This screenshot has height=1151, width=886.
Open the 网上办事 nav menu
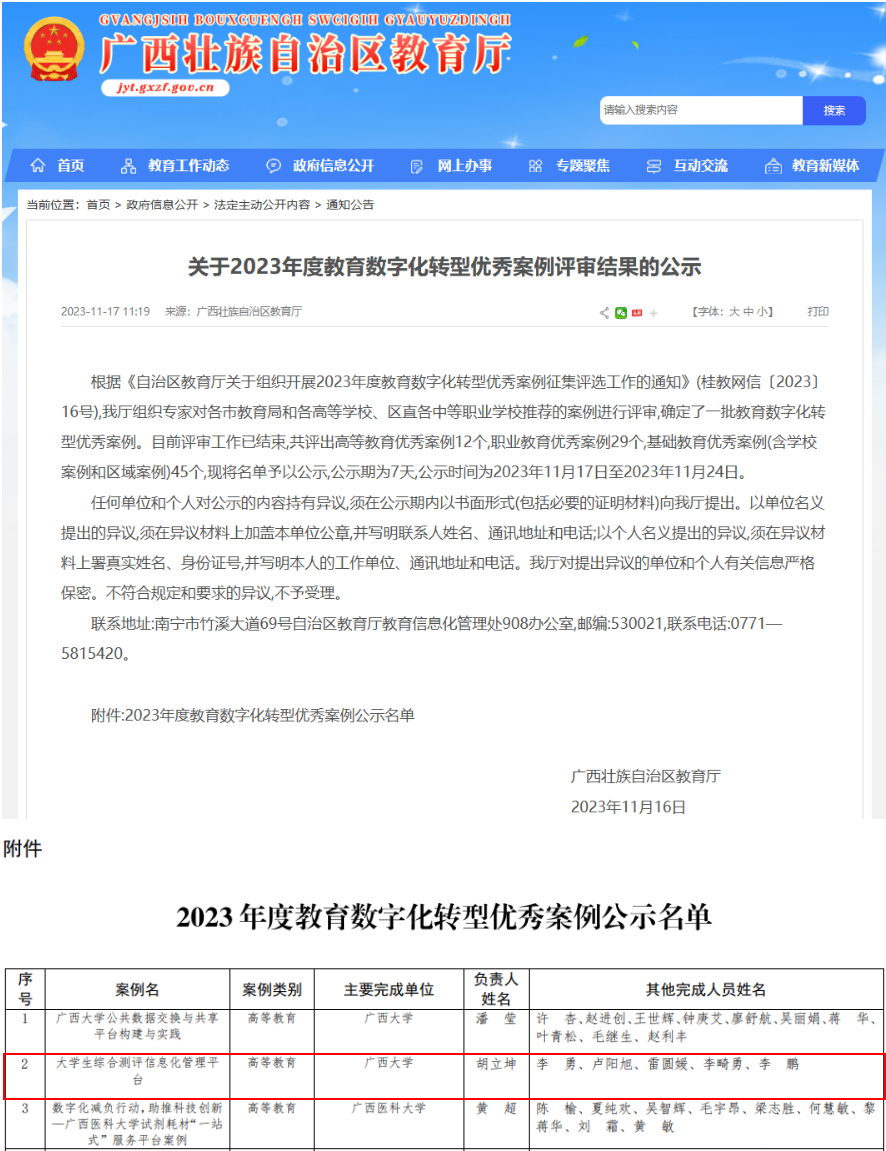pos(464,166)
